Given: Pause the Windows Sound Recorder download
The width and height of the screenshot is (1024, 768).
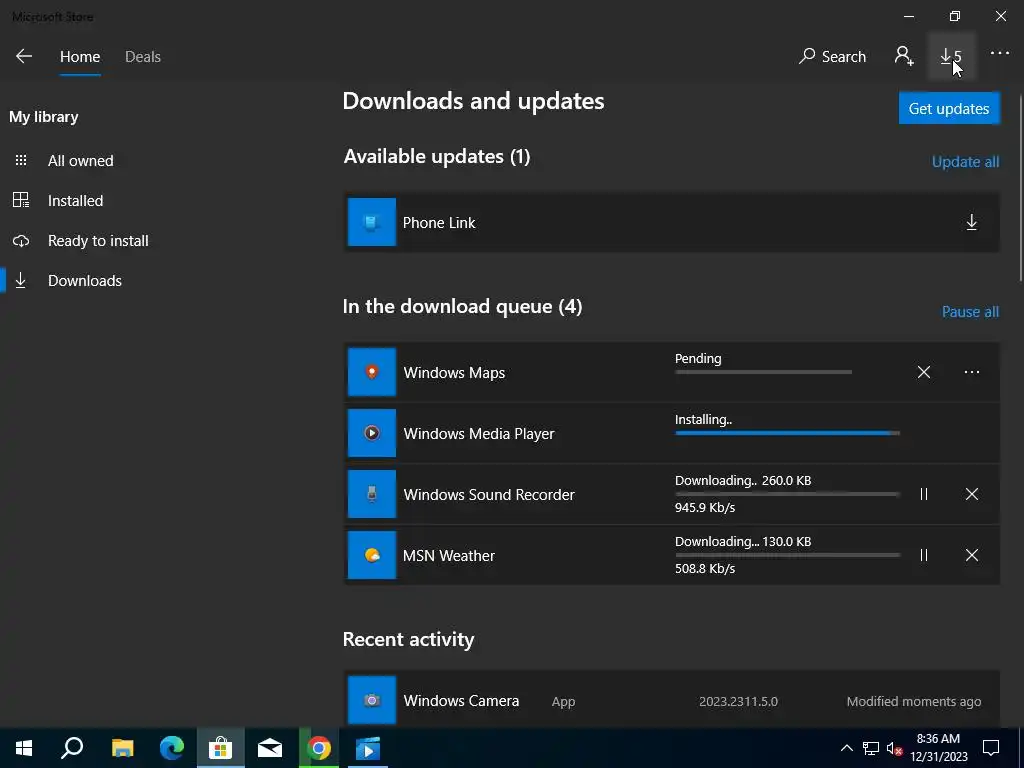Looking at the screenshot, I should (x=923, y=494).
